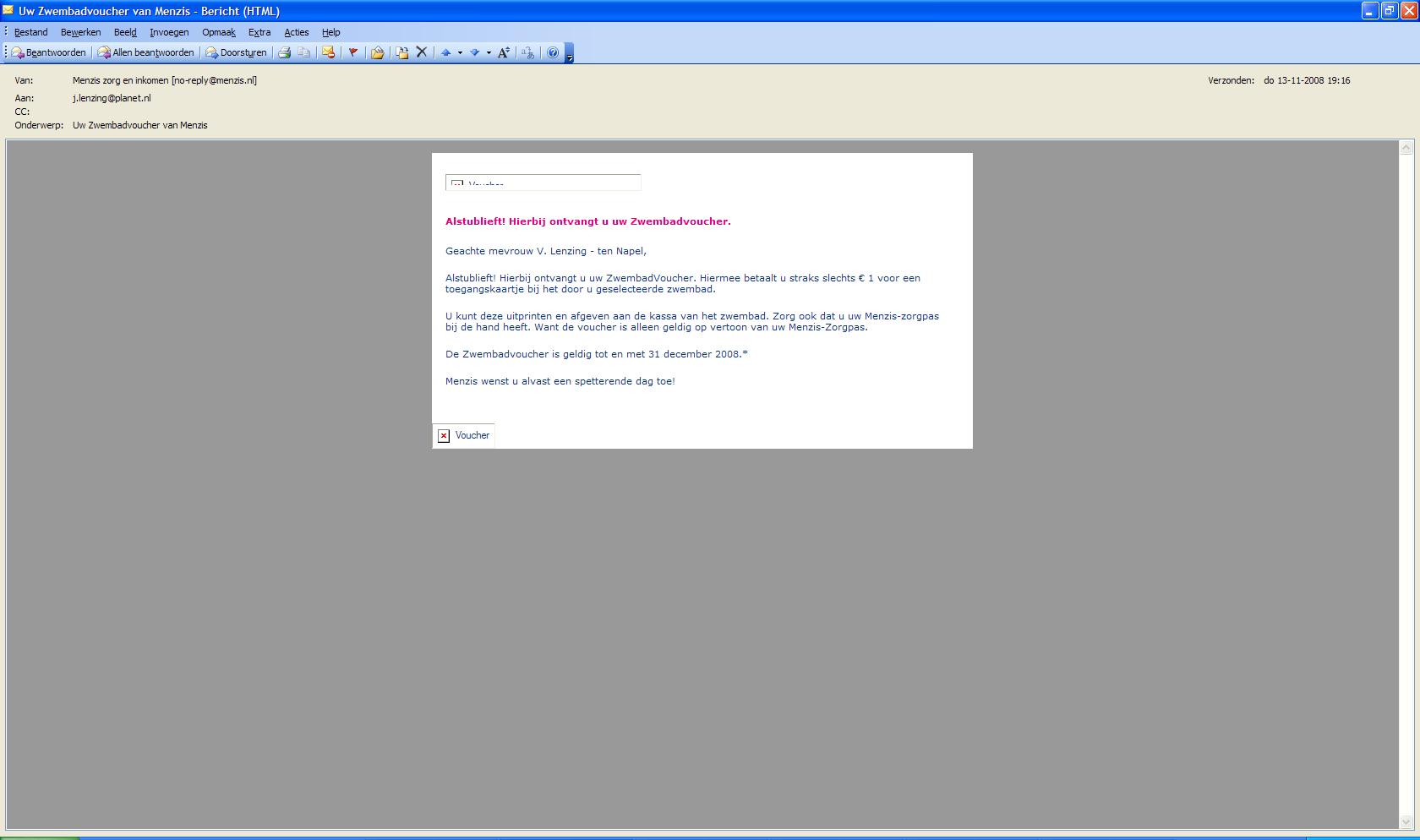Go to the previous item with the up arrow
The height and width of the screenshot is (840, 1420).
(446, 52)
